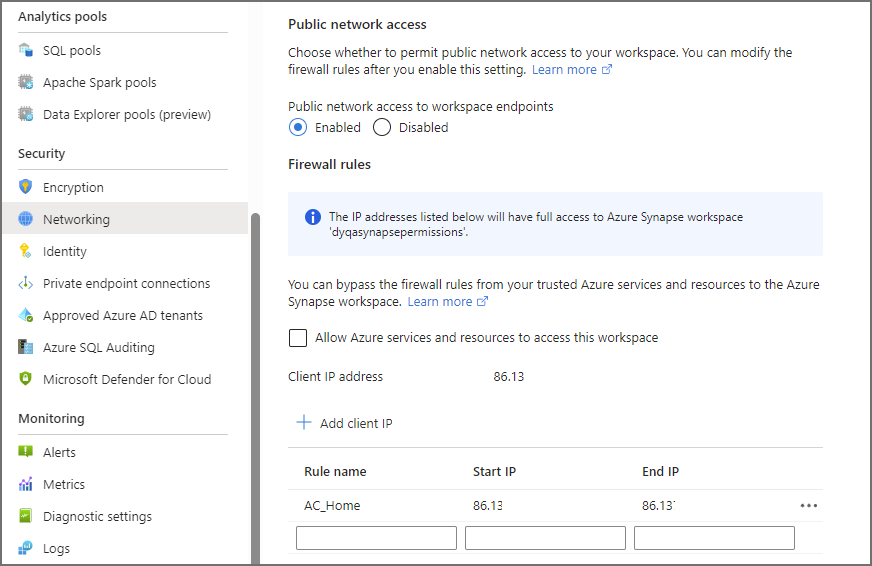Click the SQL pools icon
The width and height of the screenshot is (872, 566).
(x=26, y=50)
